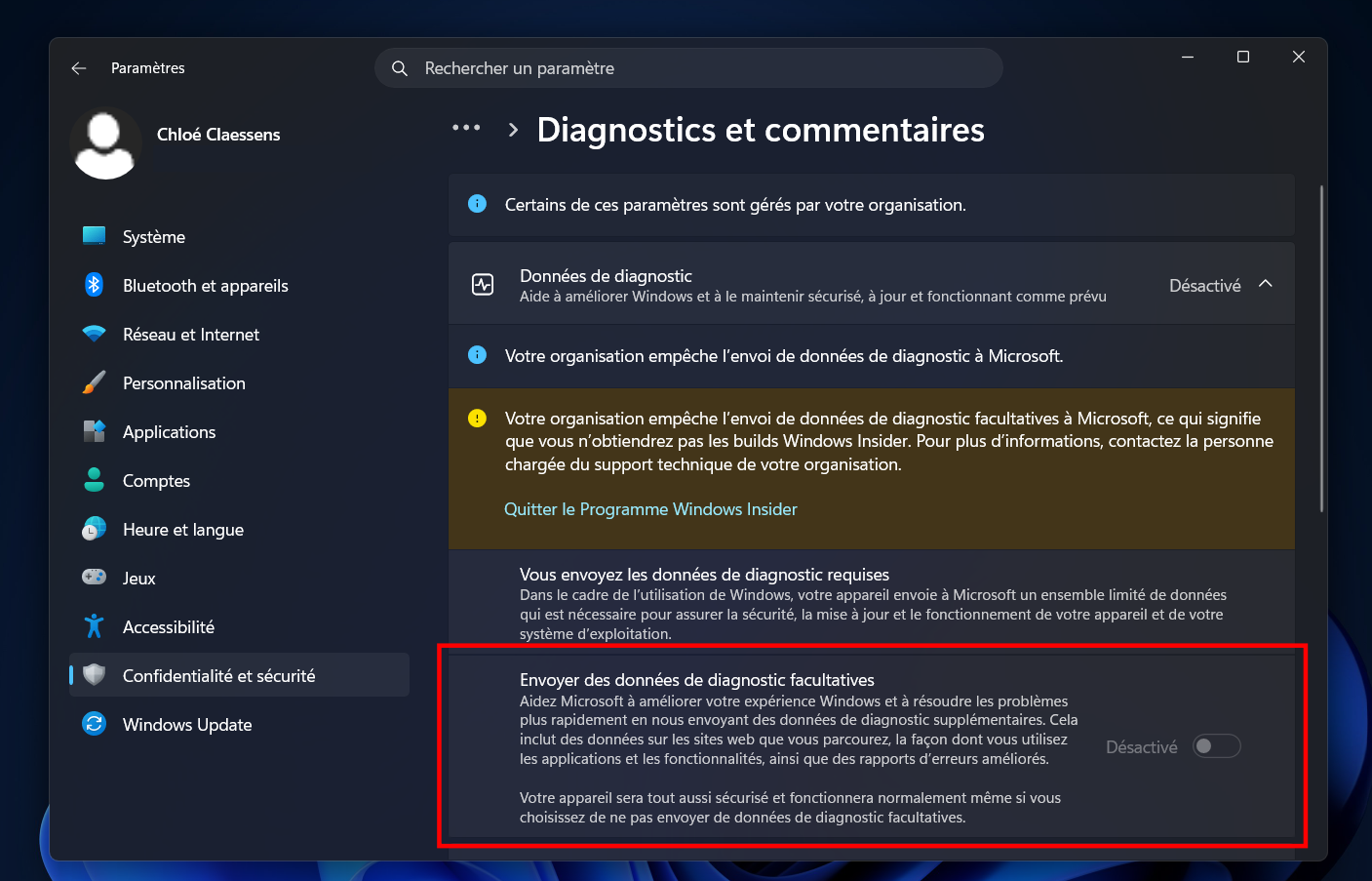Open Chloé Claessens profile avatar
1372x881 pixels.
tap(105, 143)
